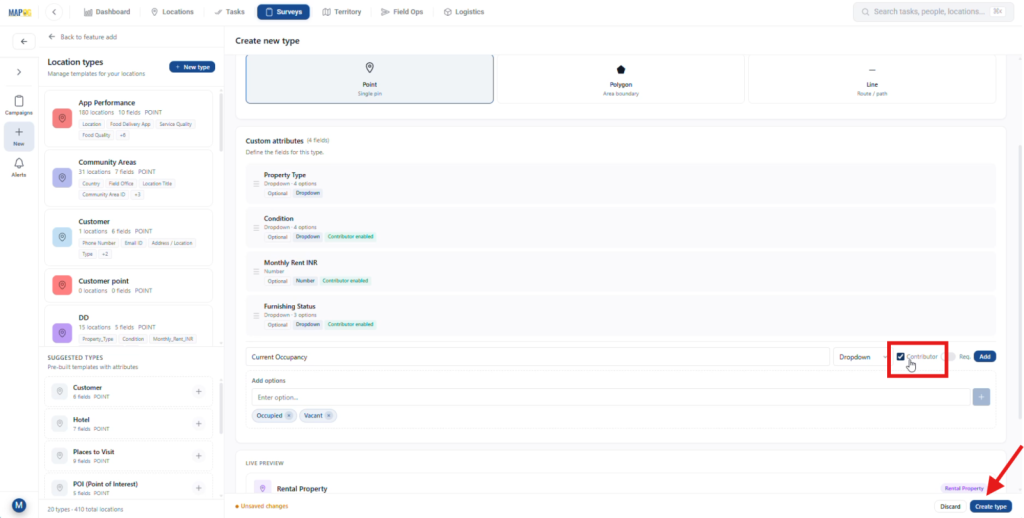Open the Community Areas location type card
This screenshot has width=1024, height=518.
(x=129, y=178)
